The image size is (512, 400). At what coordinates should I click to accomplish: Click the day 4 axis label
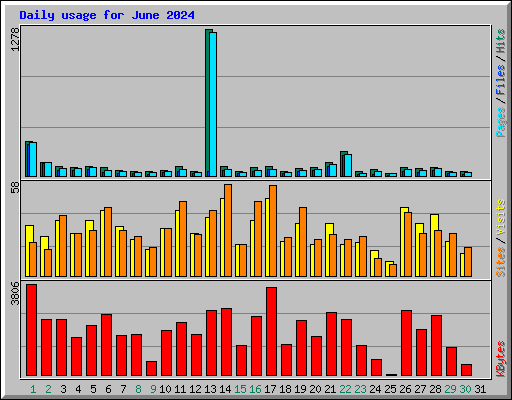pyautogui.click(x=78, y=389)
